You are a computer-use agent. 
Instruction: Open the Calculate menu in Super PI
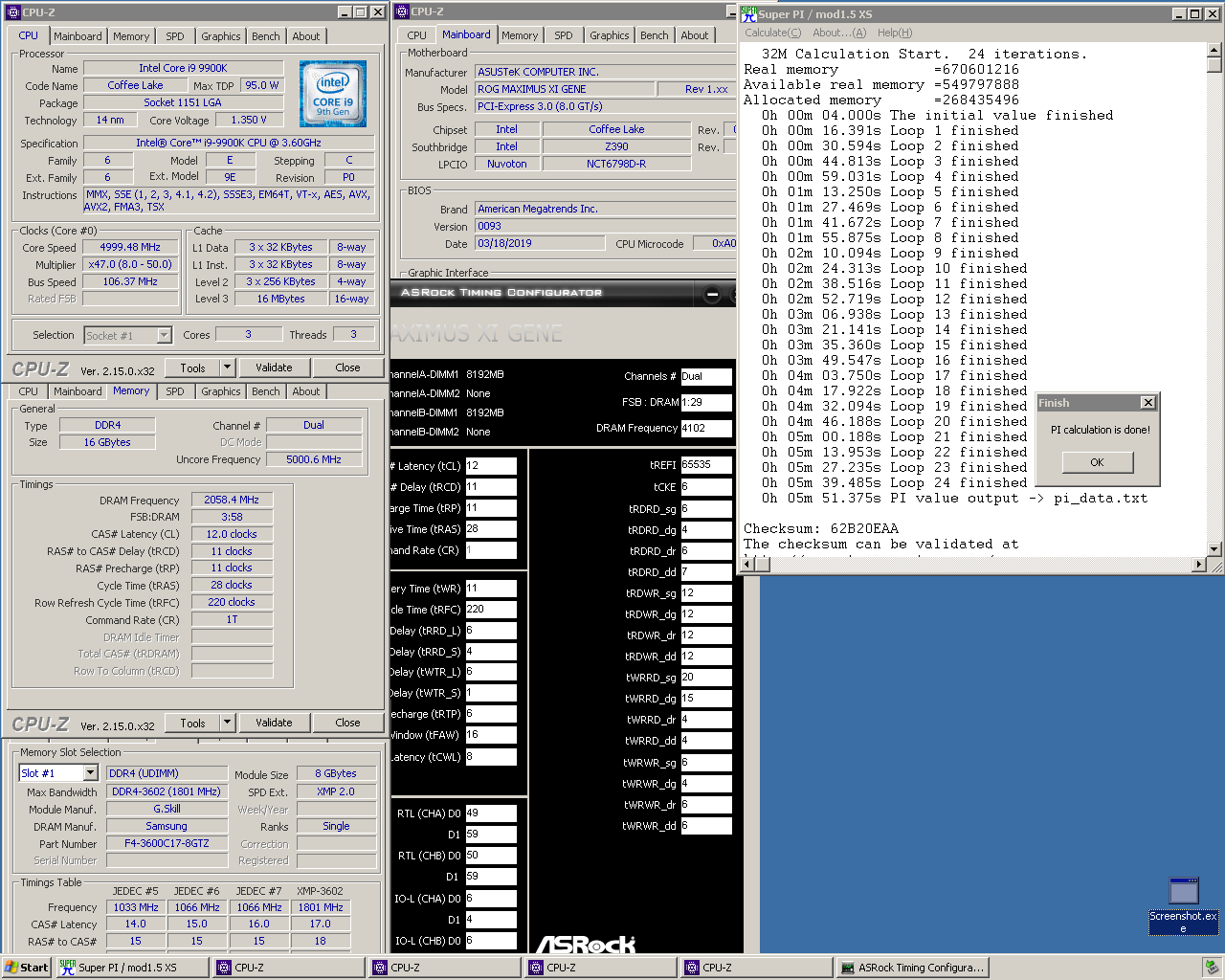(772, 33)
